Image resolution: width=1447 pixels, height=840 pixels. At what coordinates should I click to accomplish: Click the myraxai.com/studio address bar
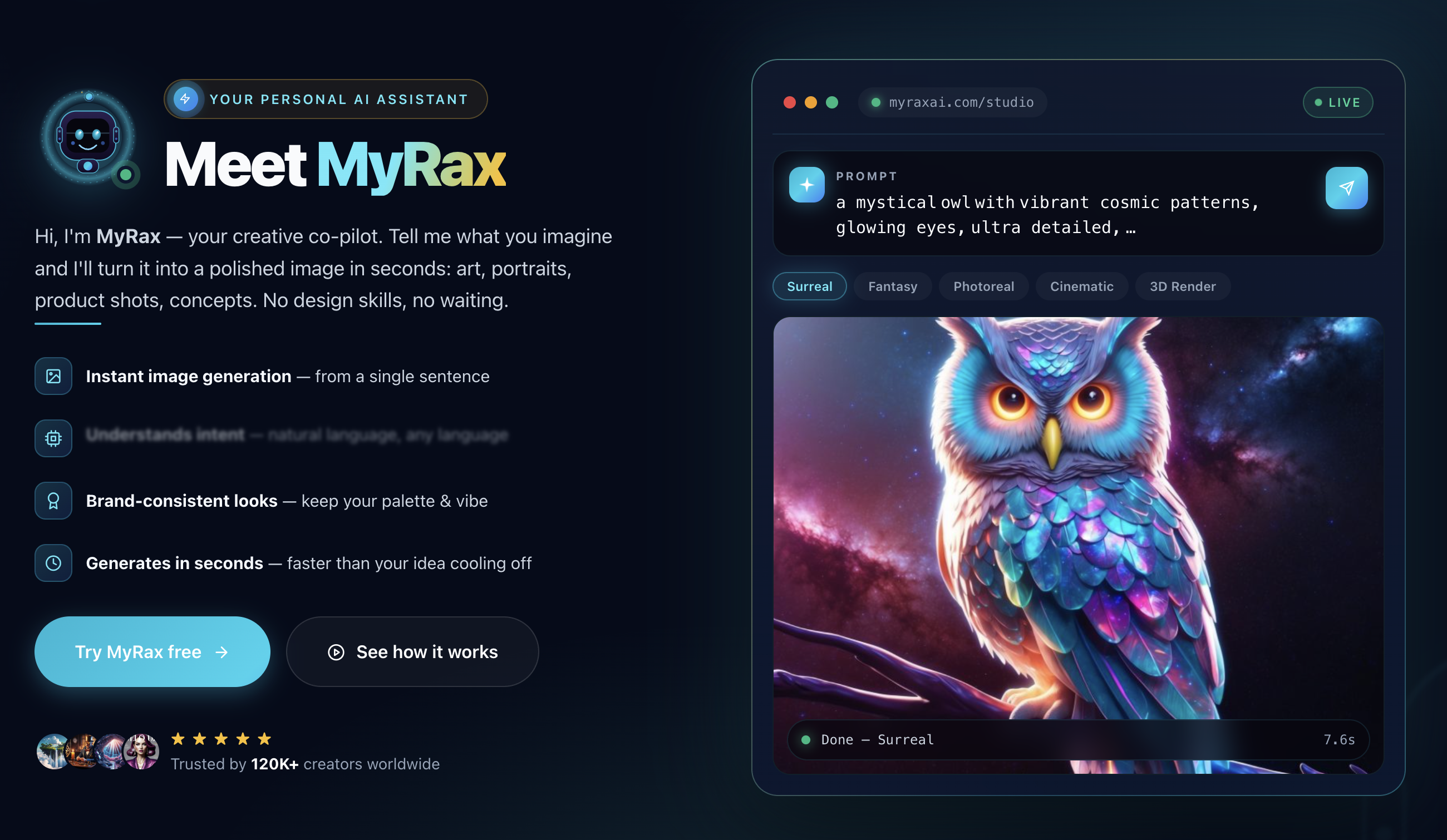click(952, 102)
